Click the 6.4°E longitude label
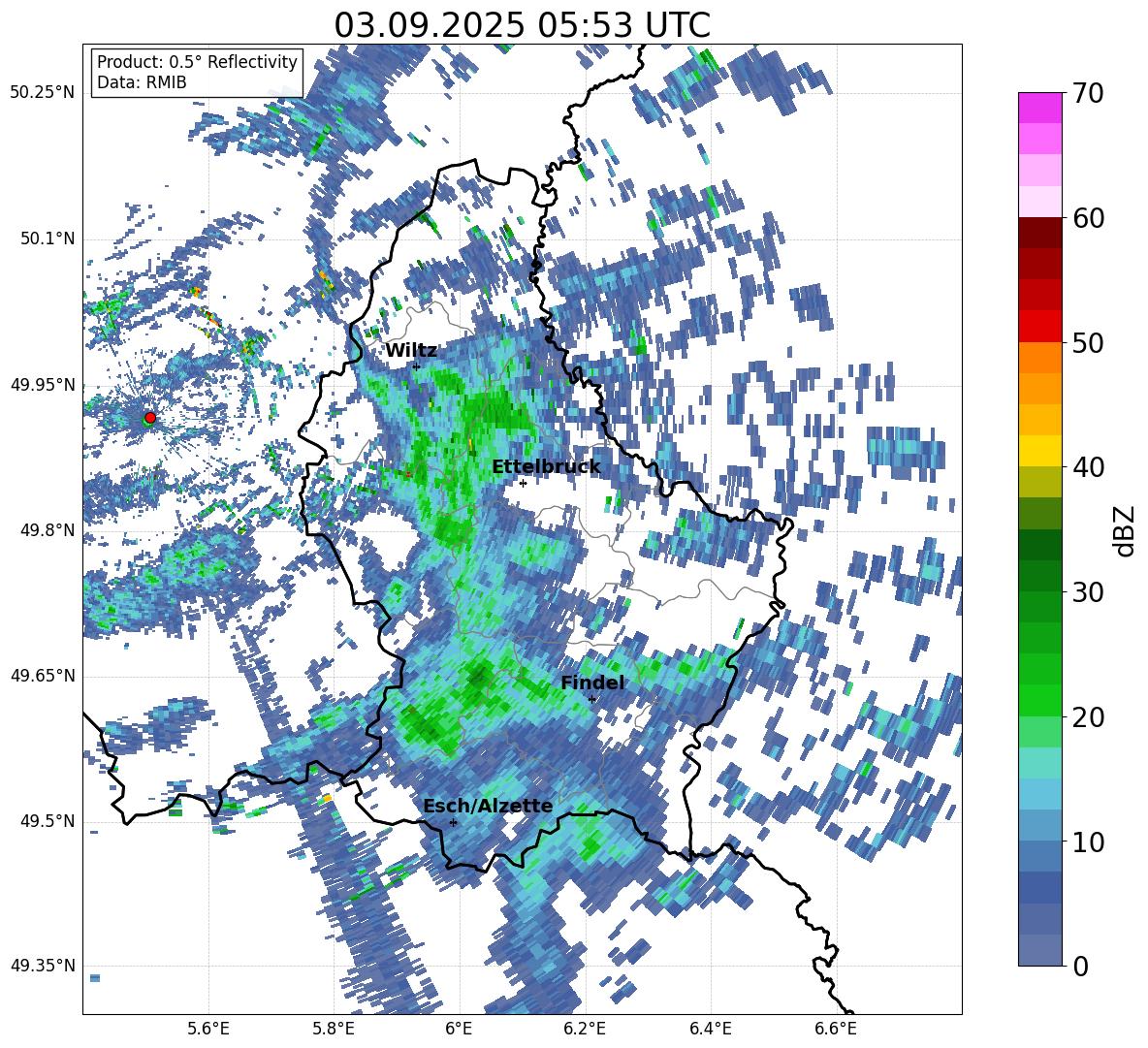Viewport: 1148px width, 1048px height. pos(710,1029)
